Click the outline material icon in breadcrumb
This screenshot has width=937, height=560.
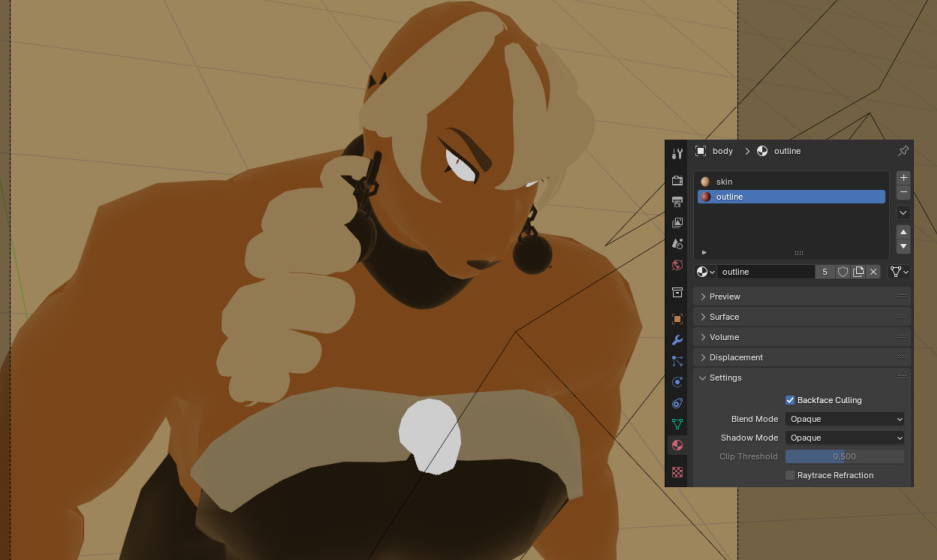pyautogui.click(x=762, y=151)
